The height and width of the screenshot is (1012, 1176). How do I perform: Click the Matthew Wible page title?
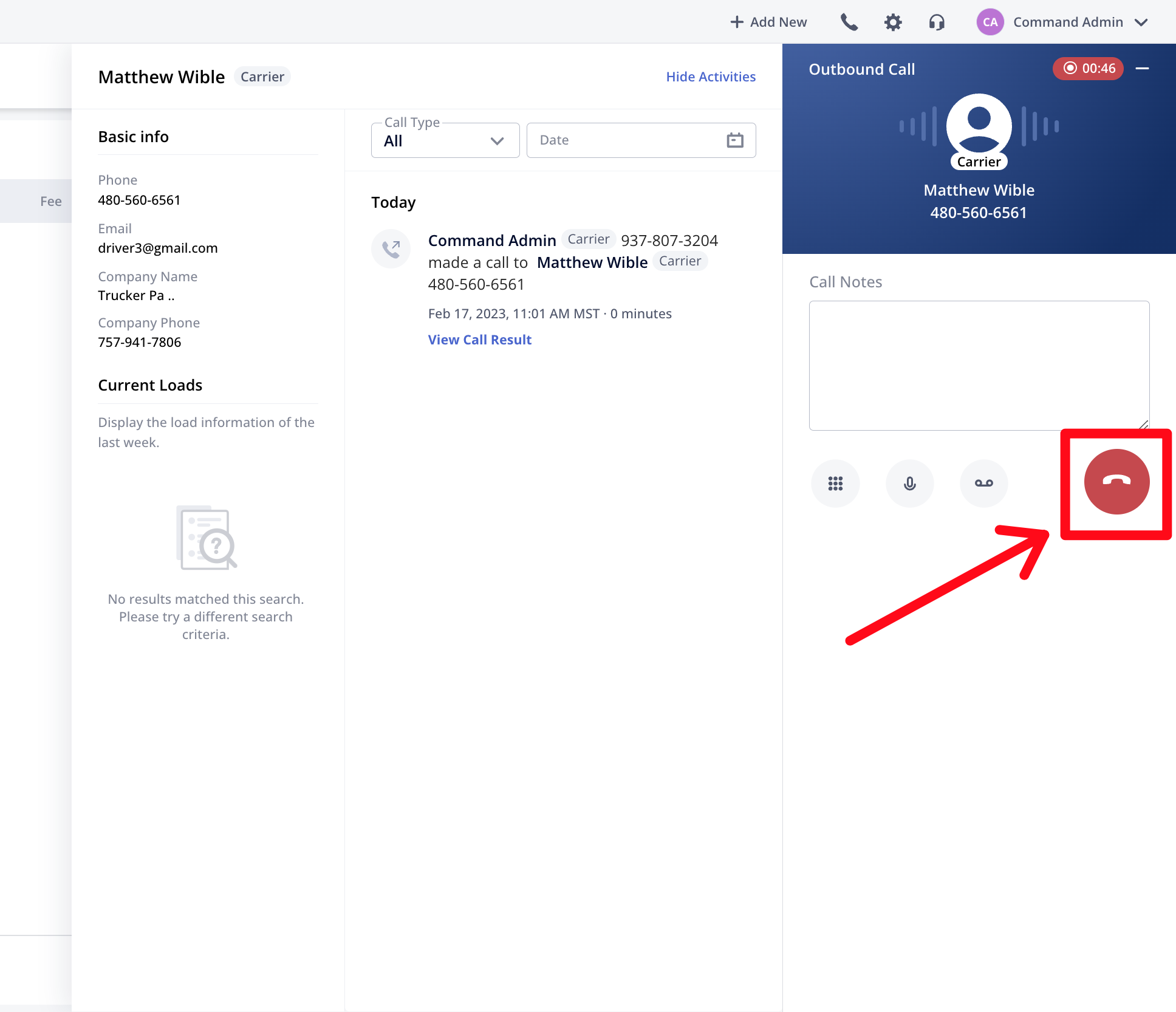click(162, 77)
